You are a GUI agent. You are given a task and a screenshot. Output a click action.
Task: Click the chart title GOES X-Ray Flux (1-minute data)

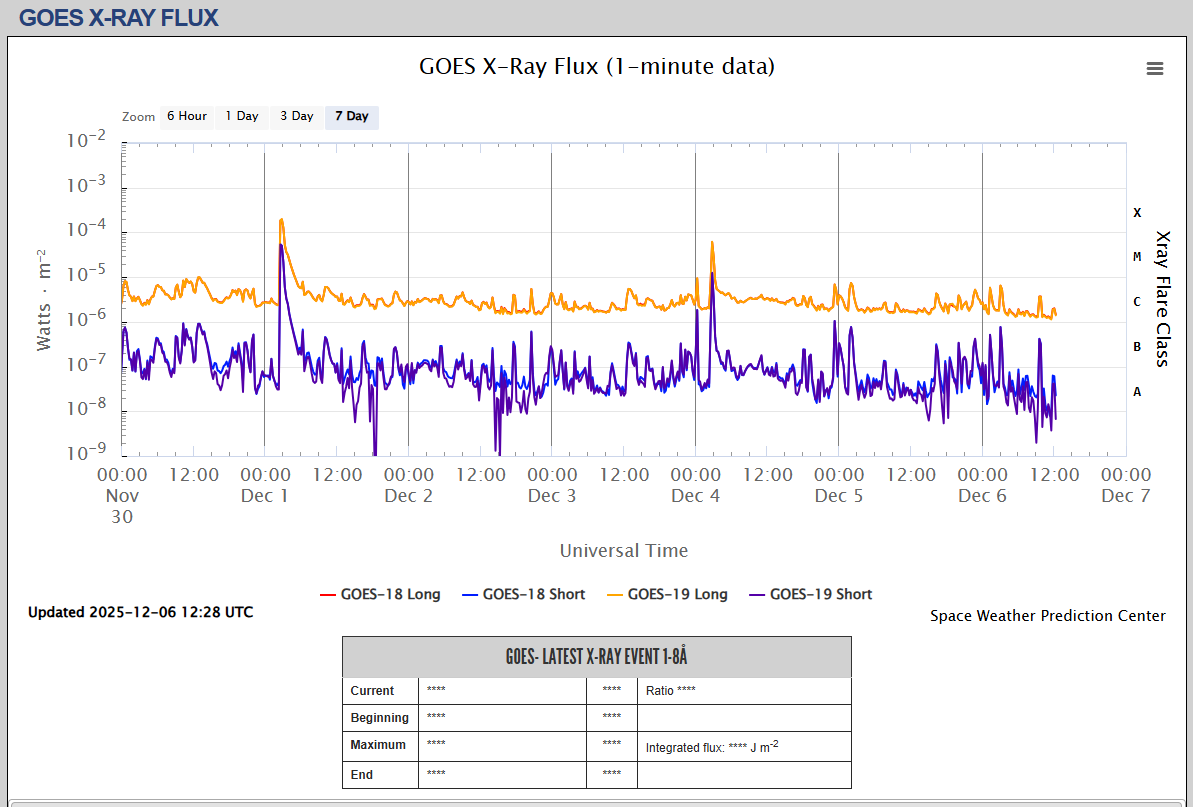tap(596, 67)
